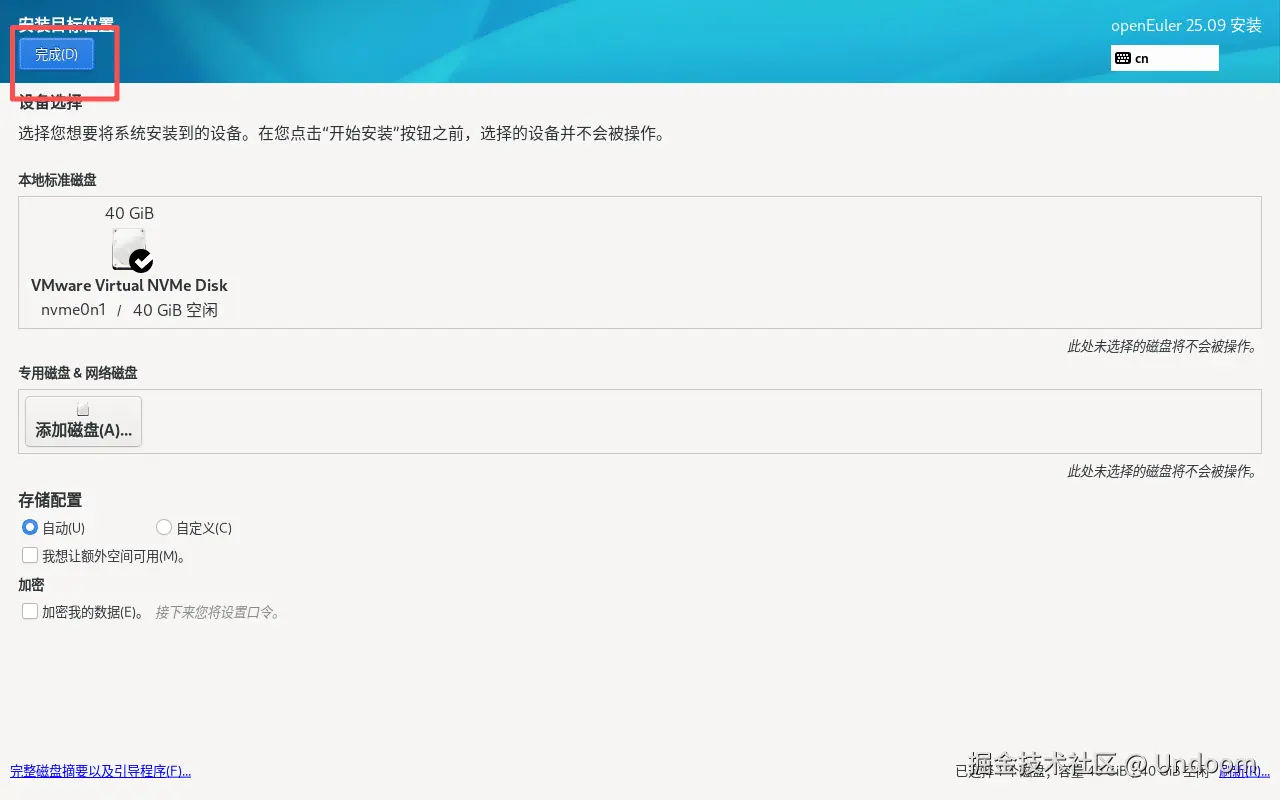
Task: Select the 自动(U) automatic storage radio
Action: 30,527
